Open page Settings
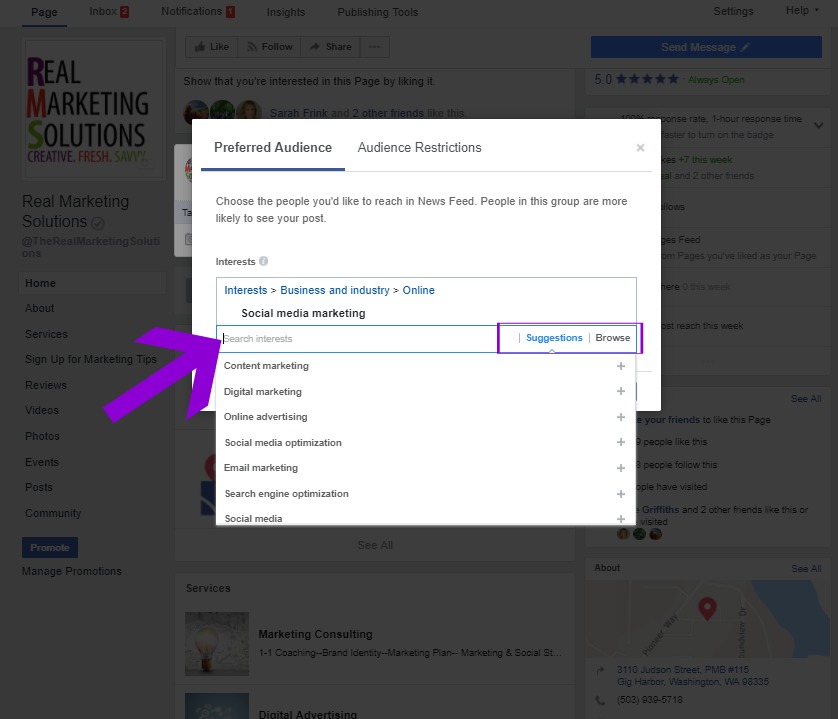838x719 pixels. (733, 11)
